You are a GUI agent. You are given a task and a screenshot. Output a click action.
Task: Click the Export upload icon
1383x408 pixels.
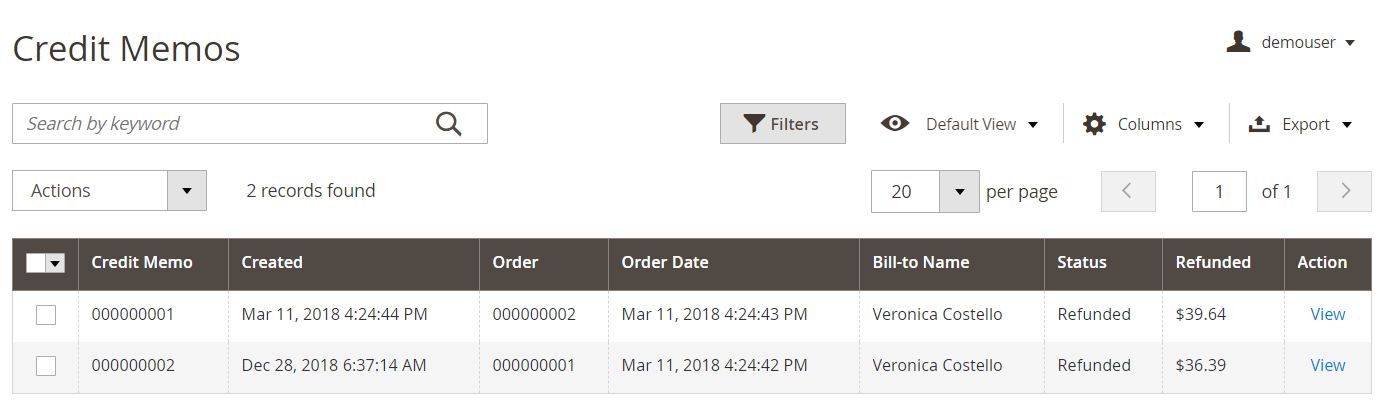pyautogui.click(x=1260, y=124)
